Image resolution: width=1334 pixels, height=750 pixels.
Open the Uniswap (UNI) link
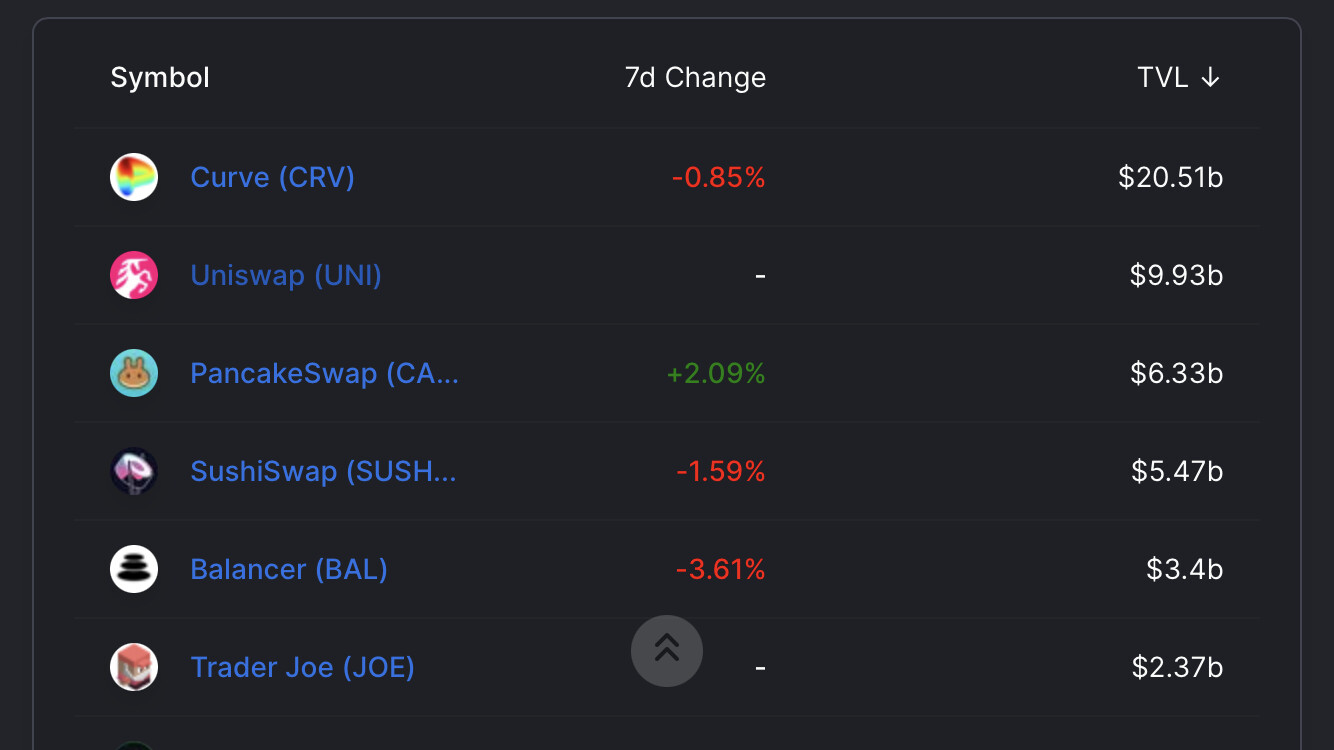(x=286, y=275)
